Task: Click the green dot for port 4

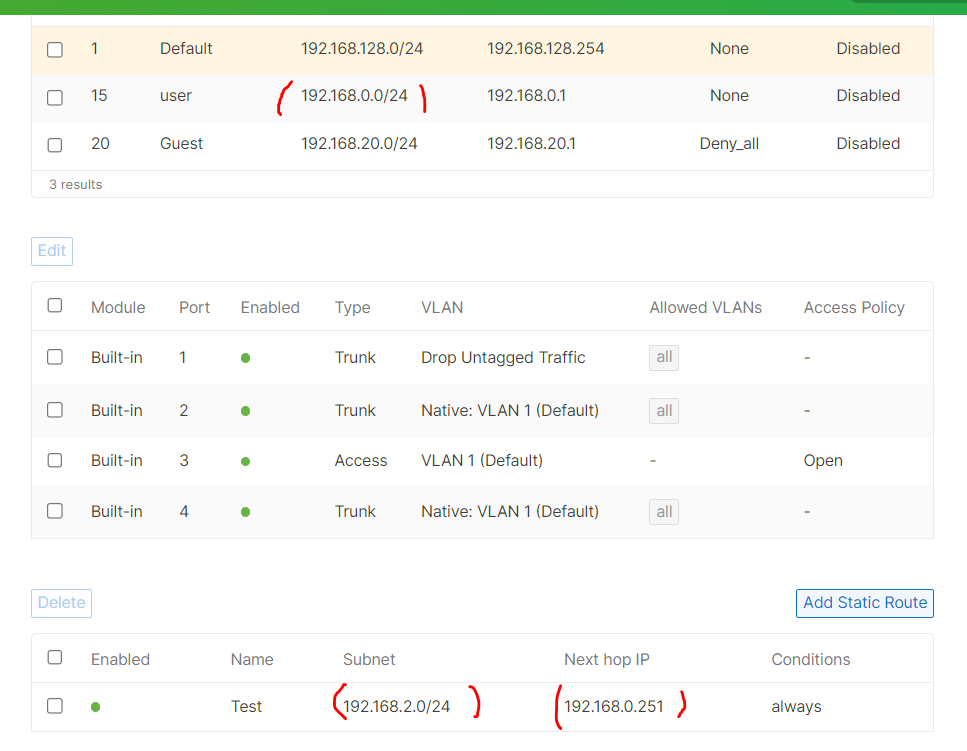Action: (x=245, y=511)
